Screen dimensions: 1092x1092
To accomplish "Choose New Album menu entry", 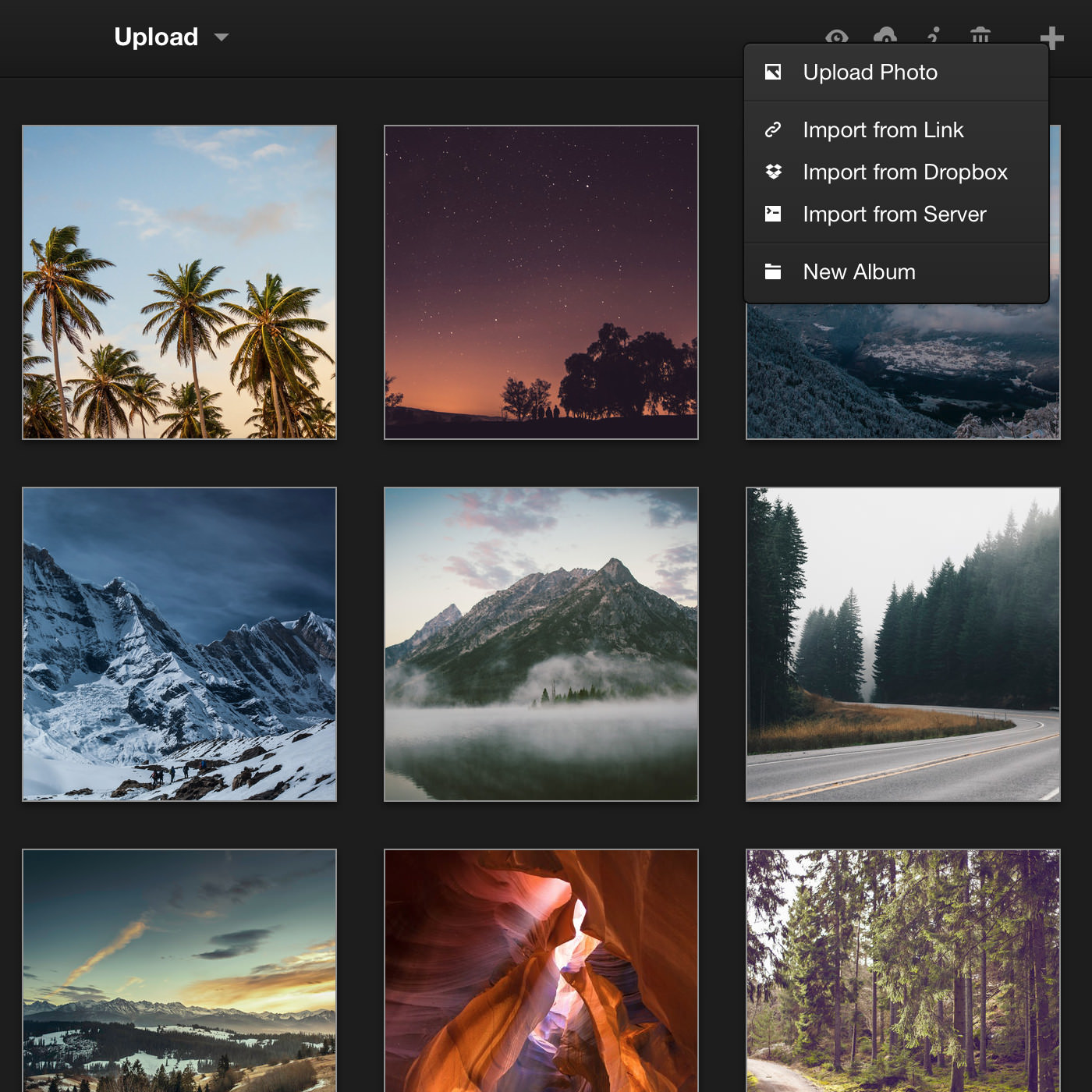I will coord(896,271).
